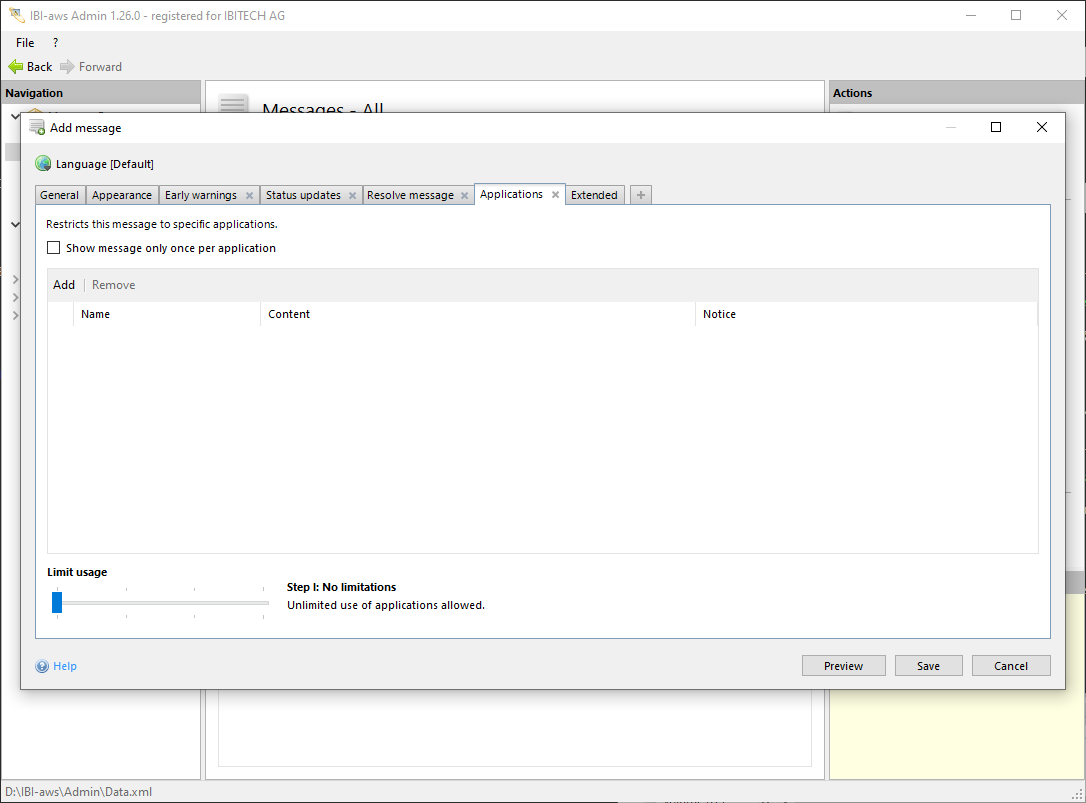Open the question mark help menu
The image size is (1086, 803).
55,43
